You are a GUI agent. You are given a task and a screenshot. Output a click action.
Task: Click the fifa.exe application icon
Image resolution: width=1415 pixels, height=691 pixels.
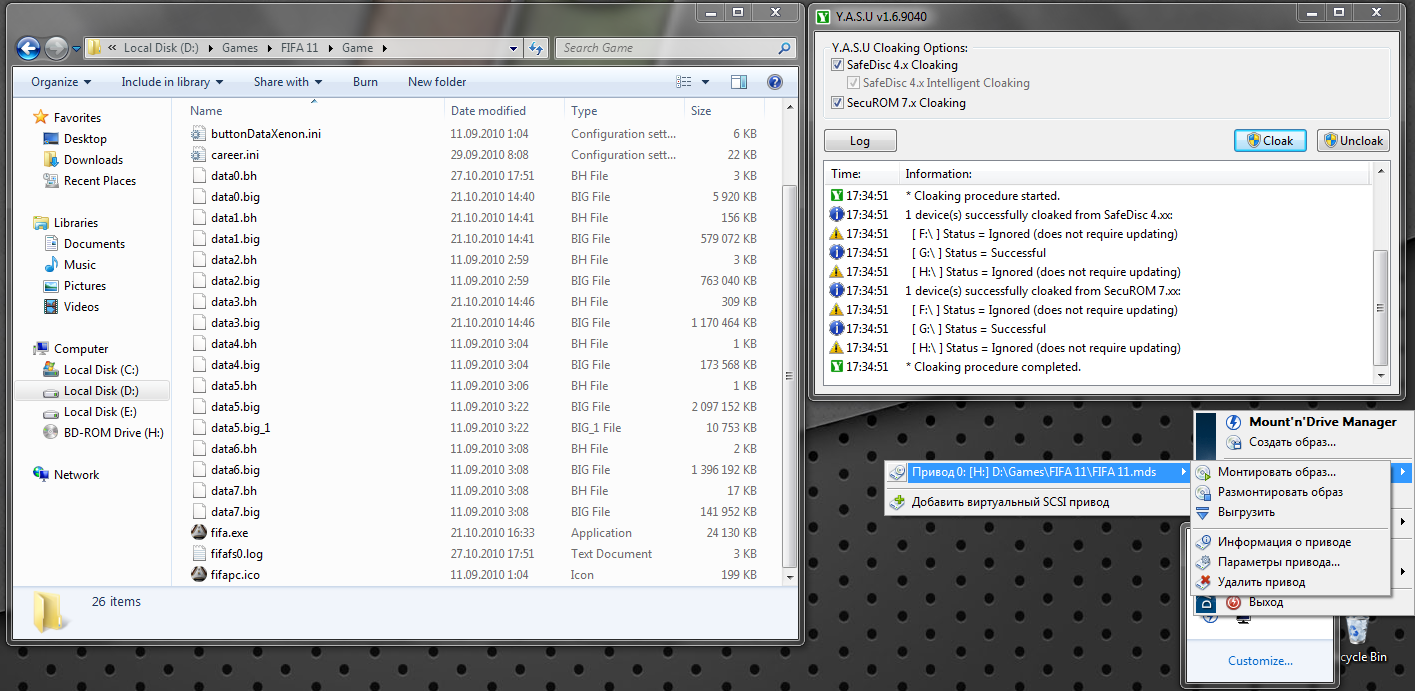coord(198,533)
